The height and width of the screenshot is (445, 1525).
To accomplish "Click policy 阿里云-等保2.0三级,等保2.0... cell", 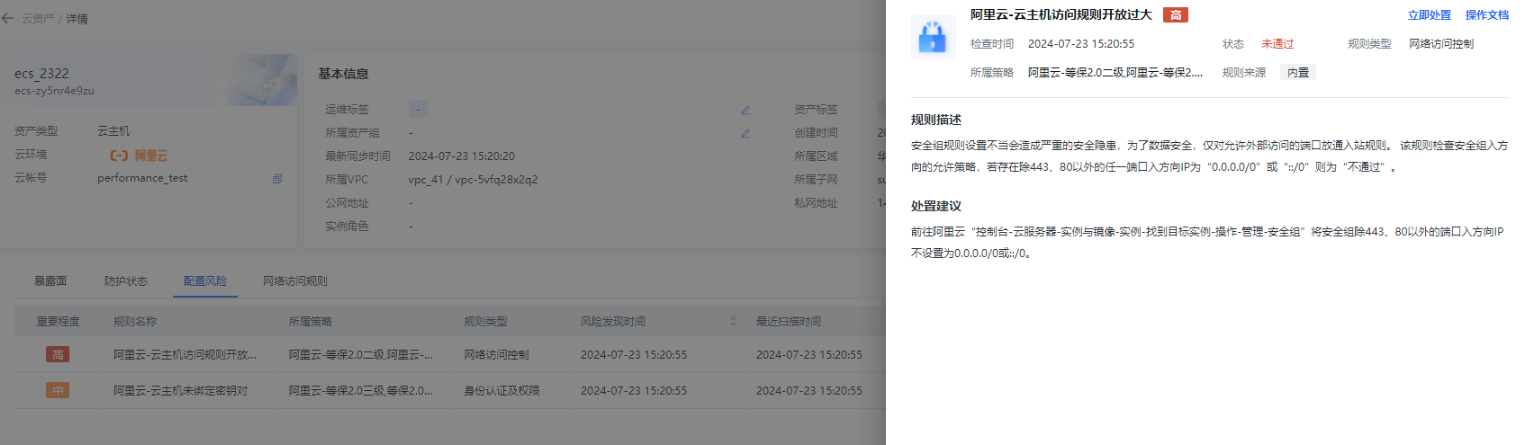I will [360, 390].
